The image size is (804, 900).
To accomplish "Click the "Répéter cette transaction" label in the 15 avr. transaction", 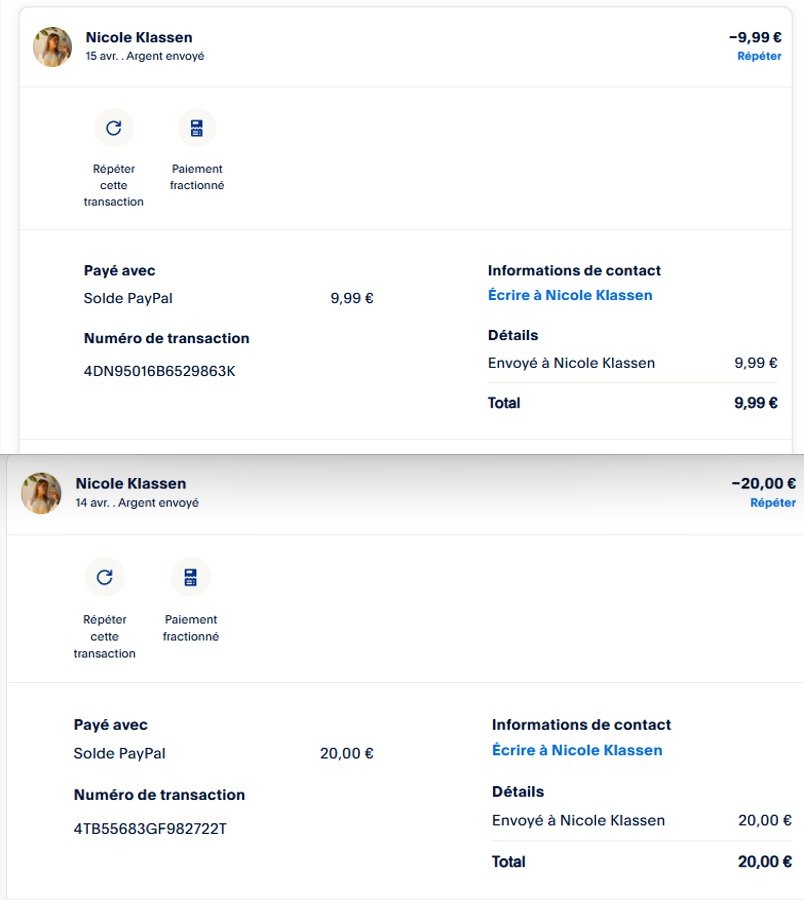I will [114, 185].
